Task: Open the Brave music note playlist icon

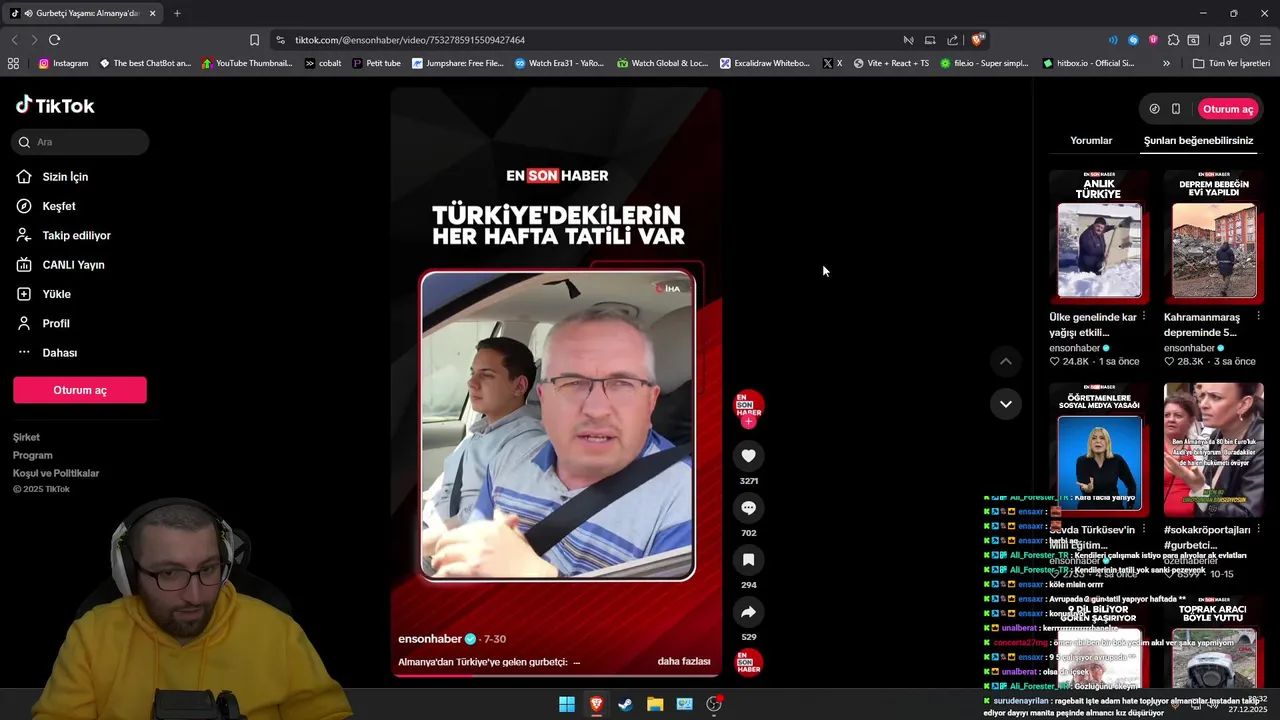Action: [x=1225, y=40]
